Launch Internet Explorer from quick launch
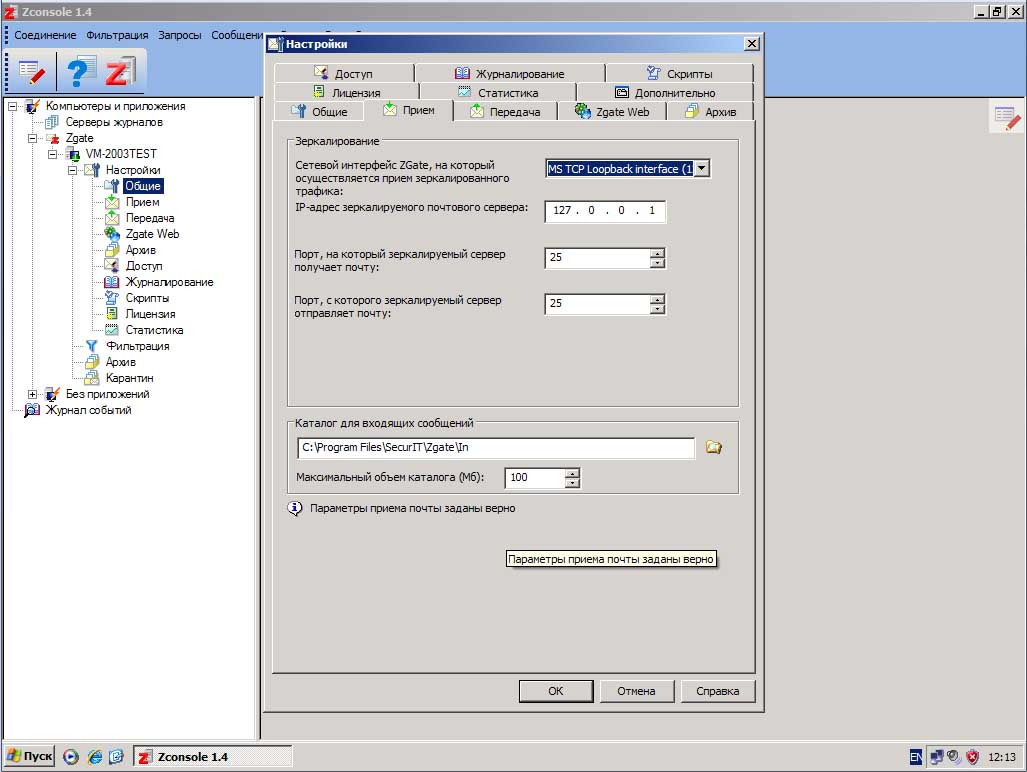Image resolution: width=1027 pixels, height=772 pixels. (95, 757)
